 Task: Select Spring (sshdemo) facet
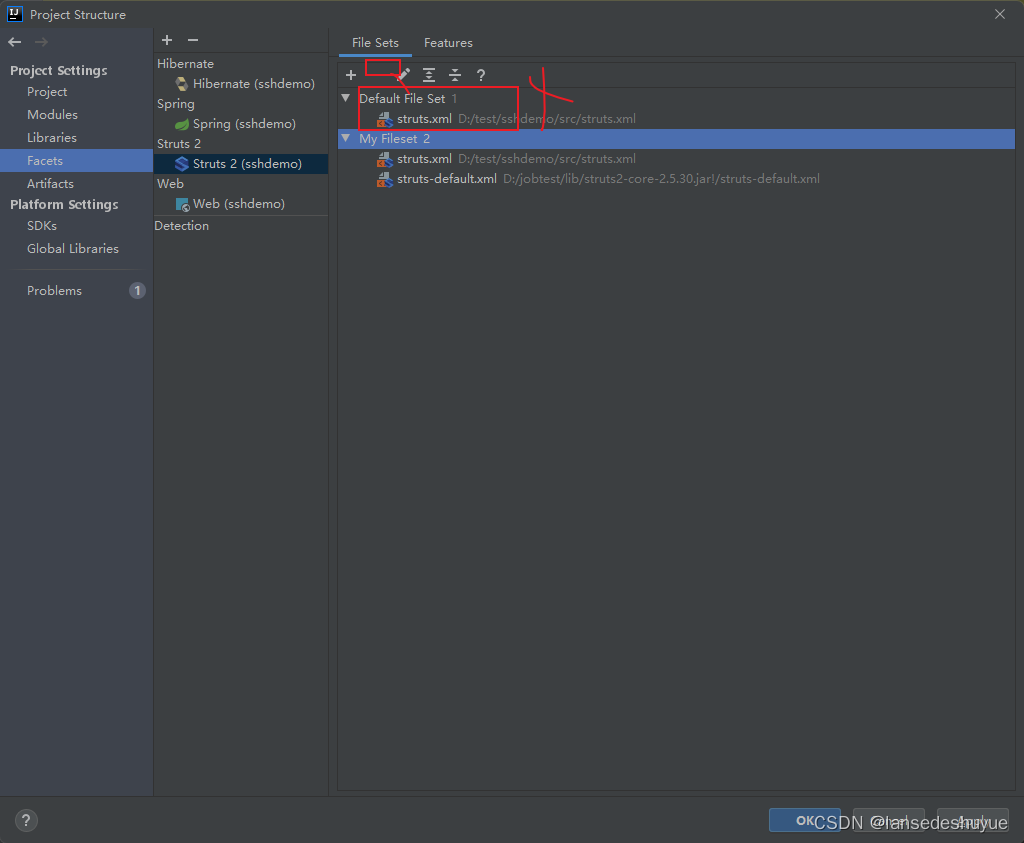coord(244,124)
